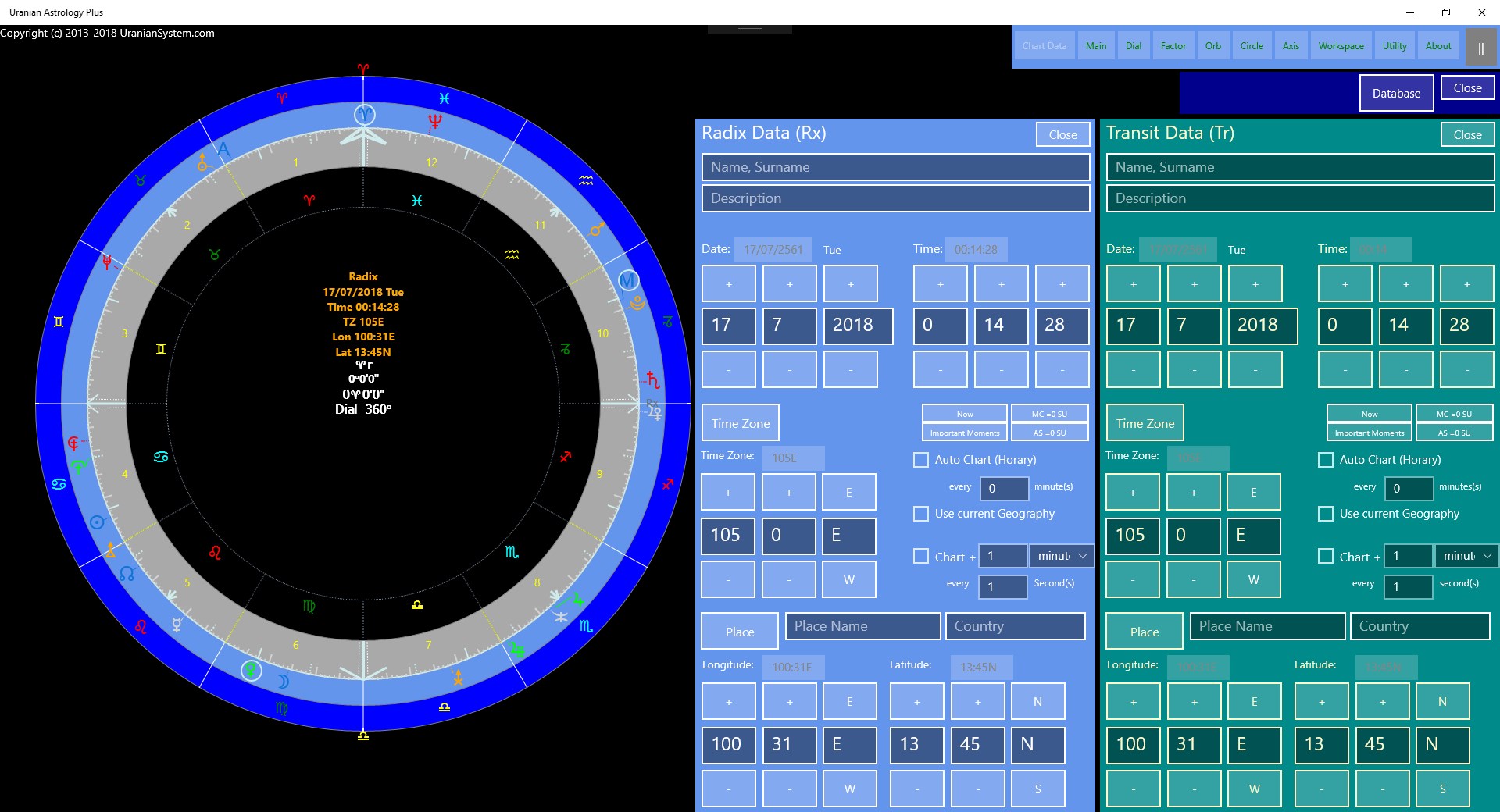Image resolution: width=1500 pixels, height=812 pixels.
Task: Click the Leo sign in the outer blue ring
Action: click(x=141, y=626)
